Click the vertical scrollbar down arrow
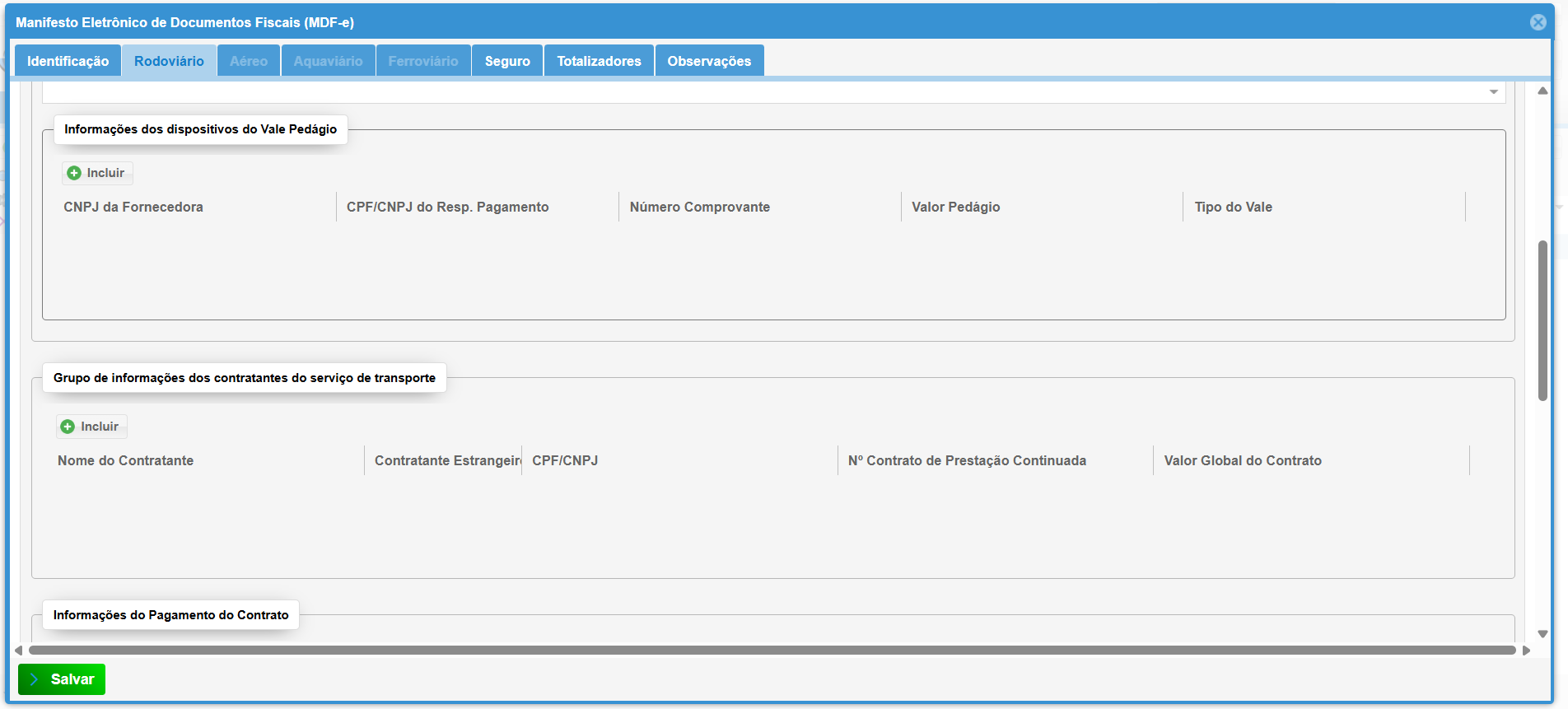Screen dimensions: 1568x709 tap(1542, 634)
